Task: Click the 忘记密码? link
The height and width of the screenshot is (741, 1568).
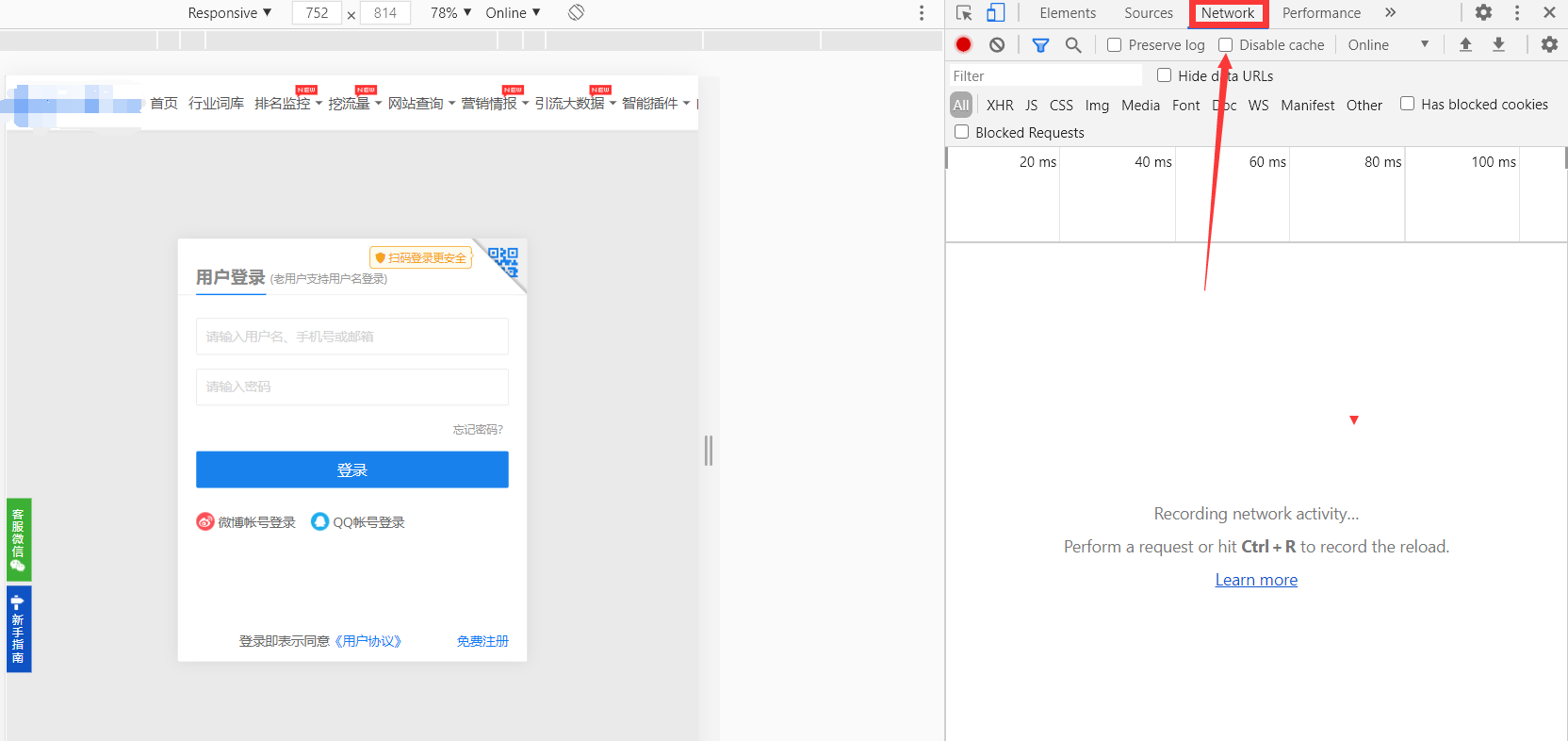Action: tap(478, 430)
